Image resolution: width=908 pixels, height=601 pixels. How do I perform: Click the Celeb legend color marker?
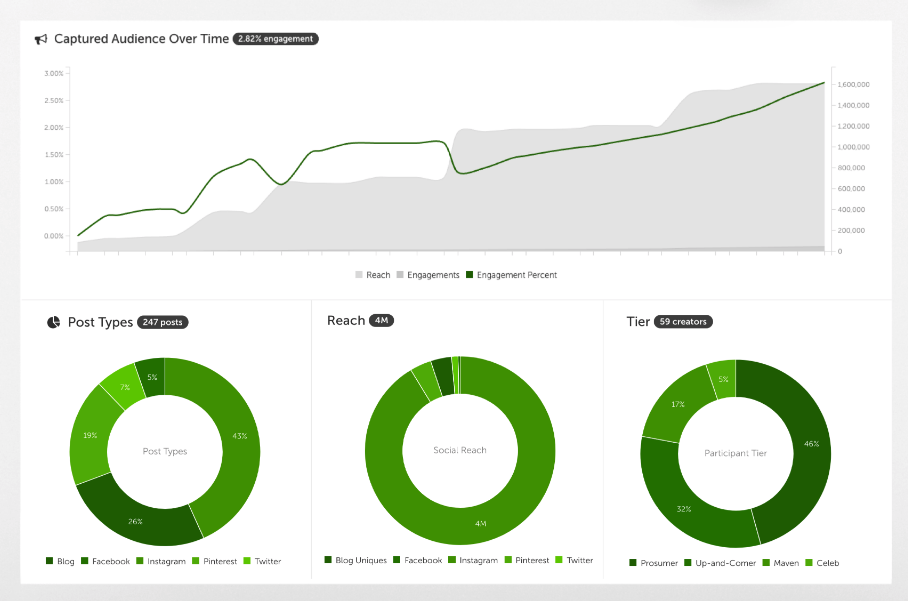tap(808, 563)
